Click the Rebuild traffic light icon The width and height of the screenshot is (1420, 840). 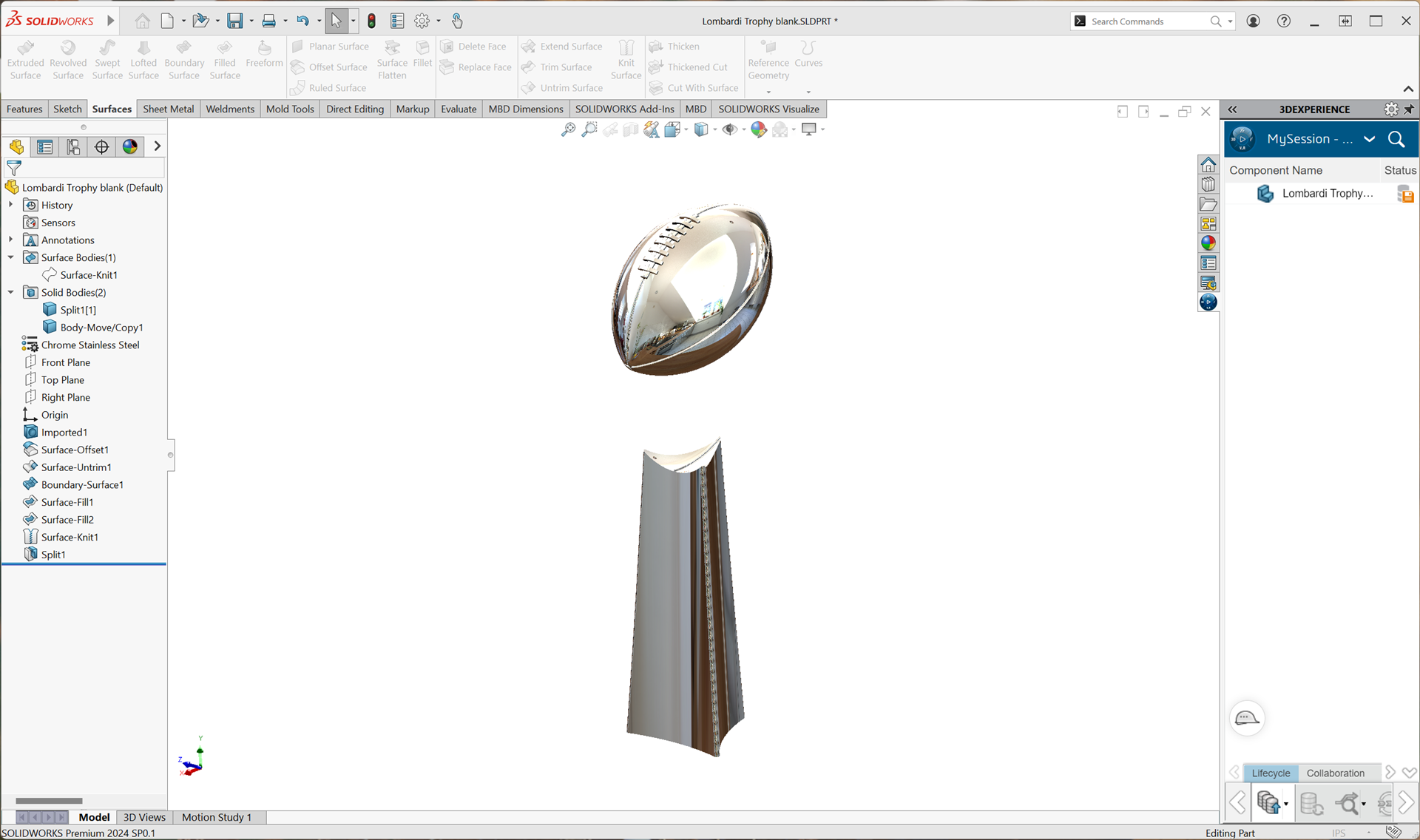(x=372, y=21)
